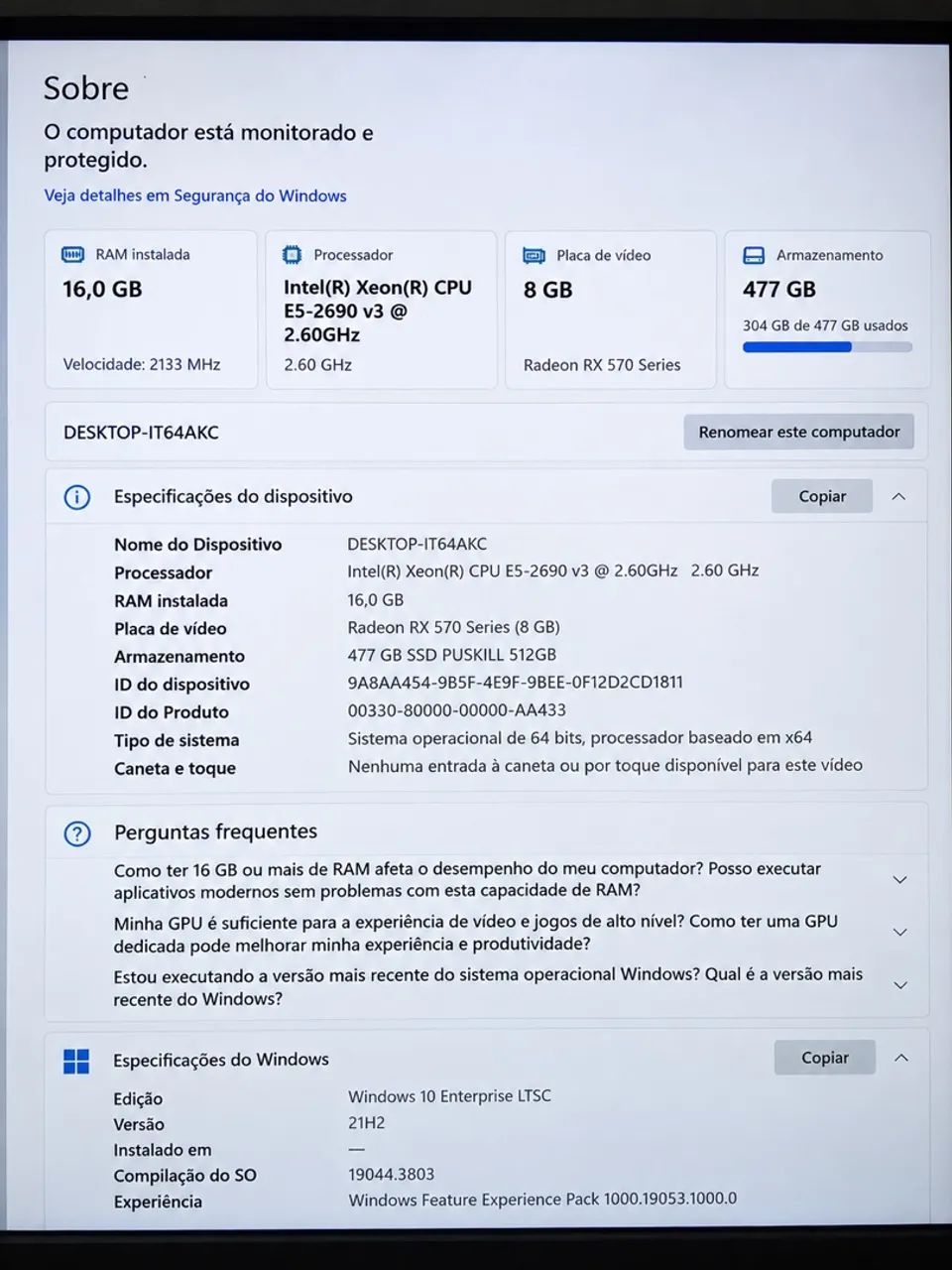This screenshot has width=952, height=1270.
Task: Click the Armazenamento drive icon
Action: [x=754, y=256]
